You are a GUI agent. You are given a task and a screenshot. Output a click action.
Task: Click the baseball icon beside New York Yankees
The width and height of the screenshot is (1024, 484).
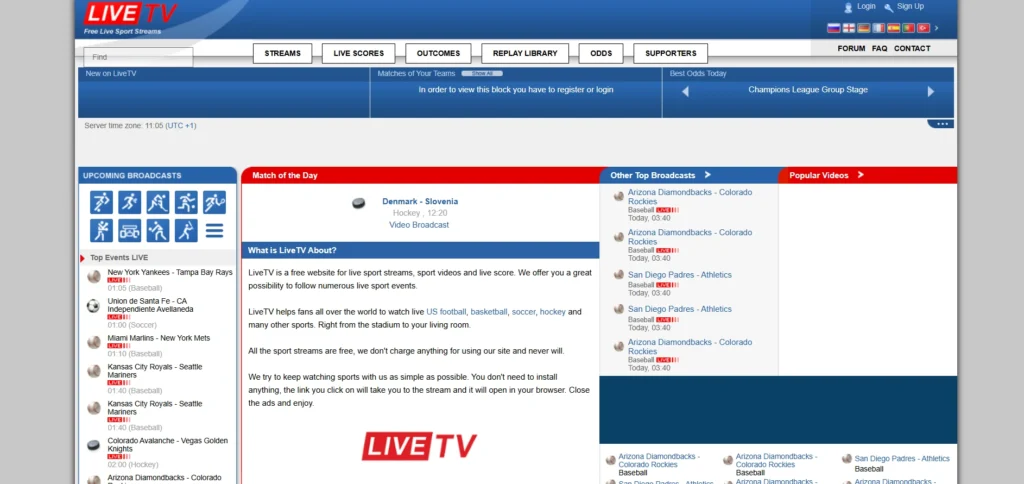coord(93,276)
